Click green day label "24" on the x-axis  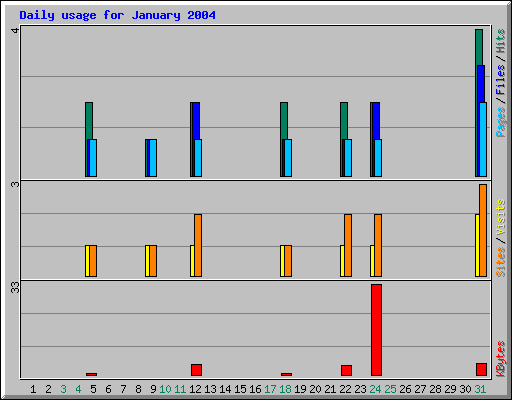click(375, 389)
